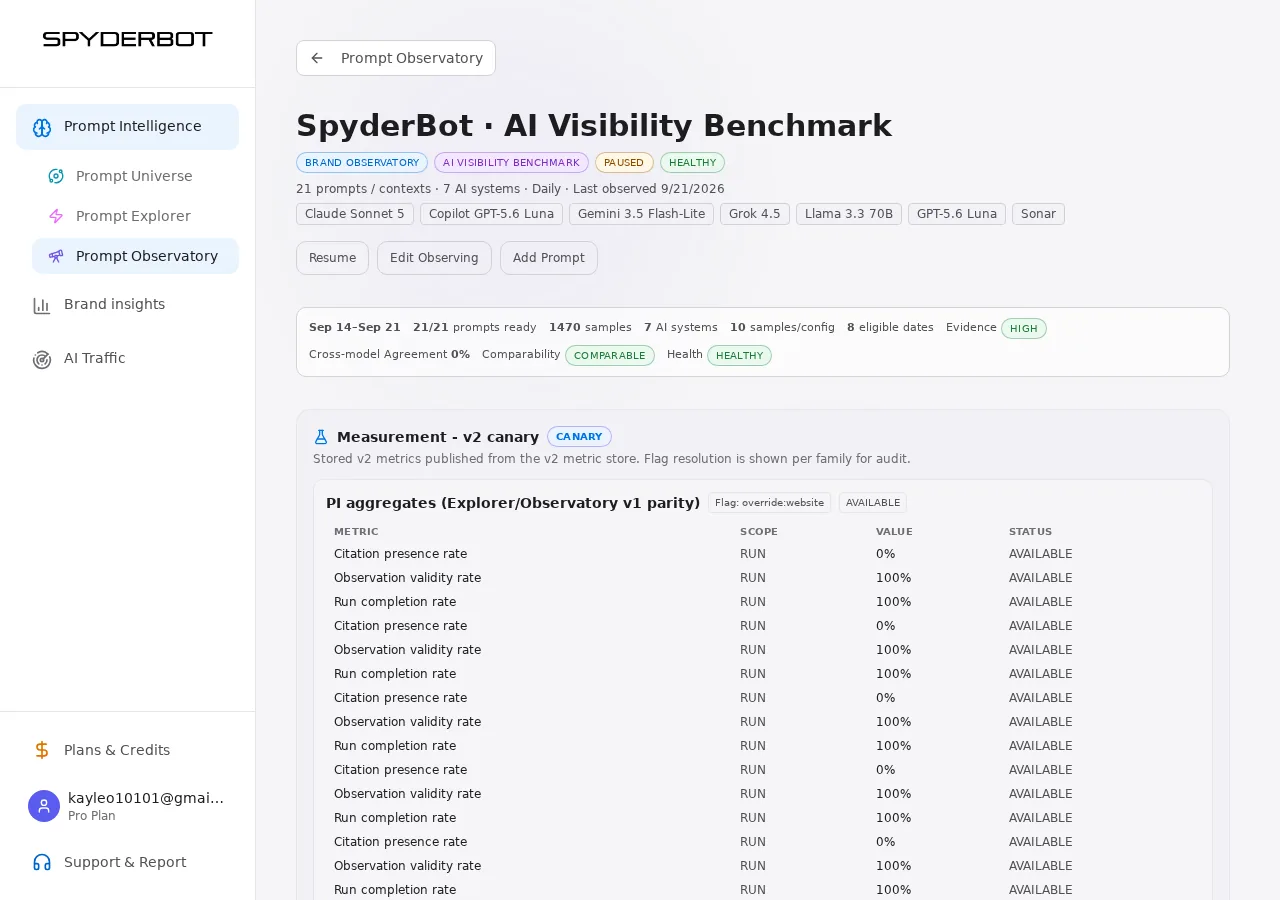The image size is (1280, 900).
Task: Click the user avatar icon
Action: click(x=44, y=806)
